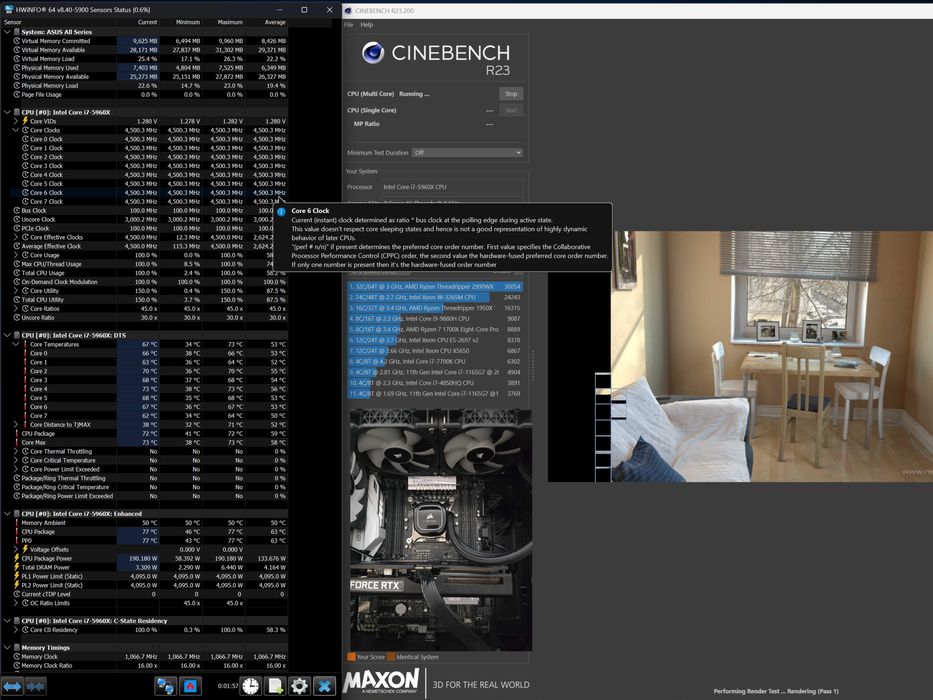Click the PC build photo in Cinebench panel

(x=441, y=530)
